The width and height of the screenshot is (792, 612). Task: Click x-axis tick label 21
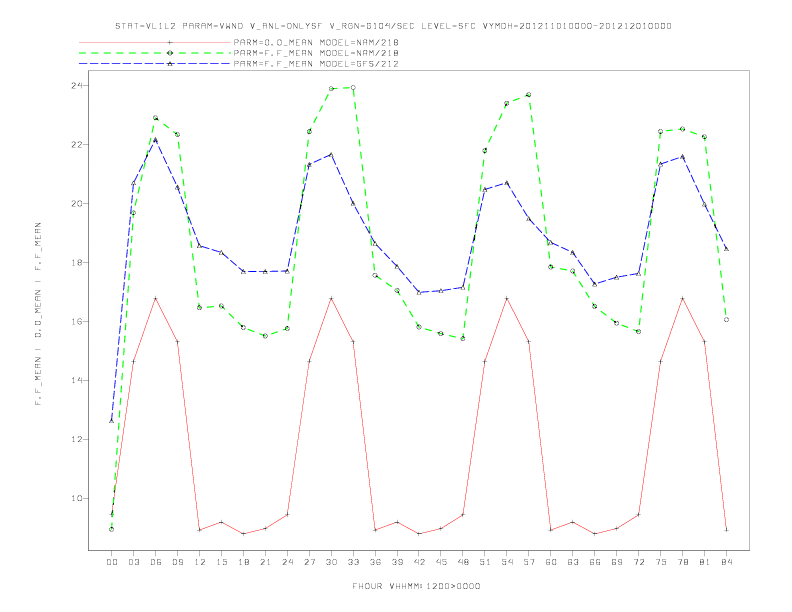click(x=265, y=562)
